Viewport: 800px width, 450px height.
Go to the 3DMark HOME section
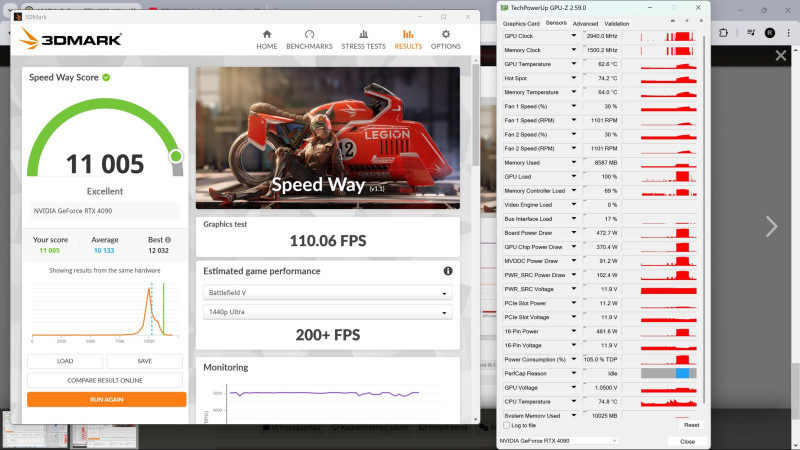click(x=266, y=40)
